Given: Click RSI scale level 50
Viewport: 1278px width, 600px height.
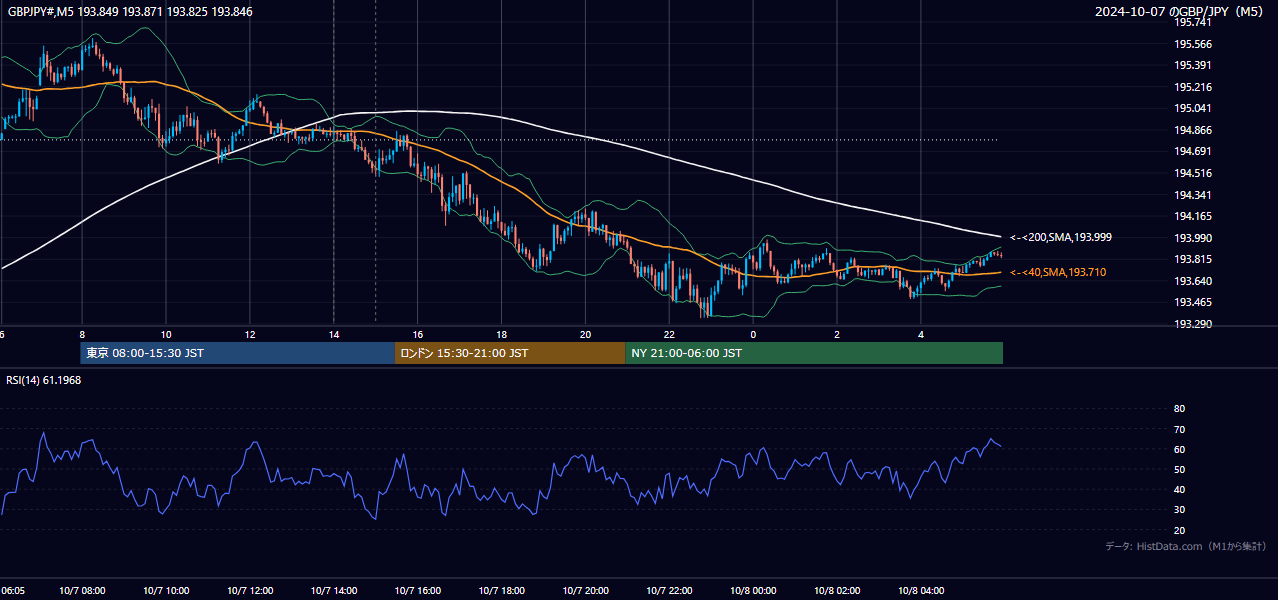Looking at the screenshot, I should click(x=1179, y=469).
